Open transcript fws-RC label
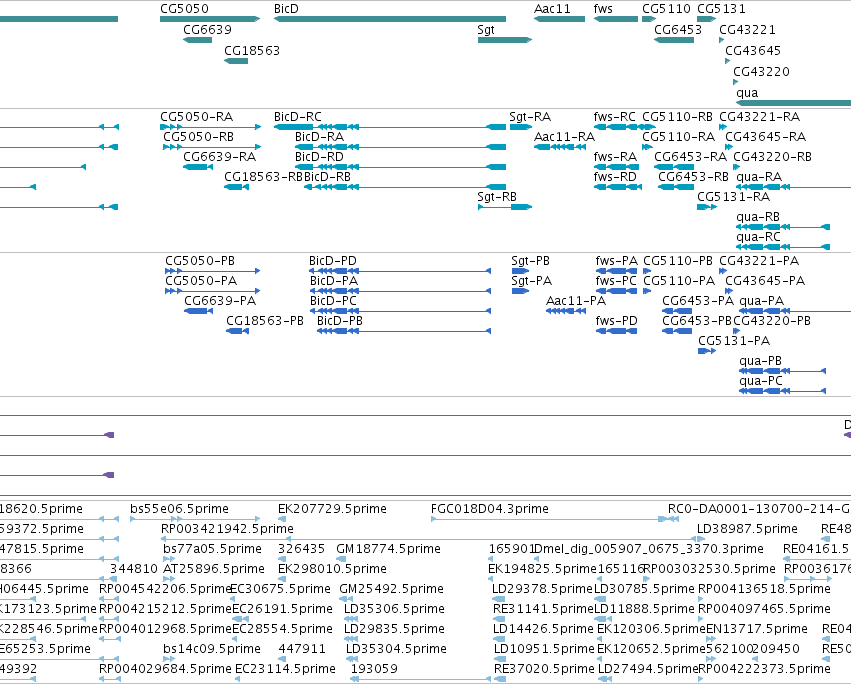This screenshot has width=851, height=684. click(614, 117)
